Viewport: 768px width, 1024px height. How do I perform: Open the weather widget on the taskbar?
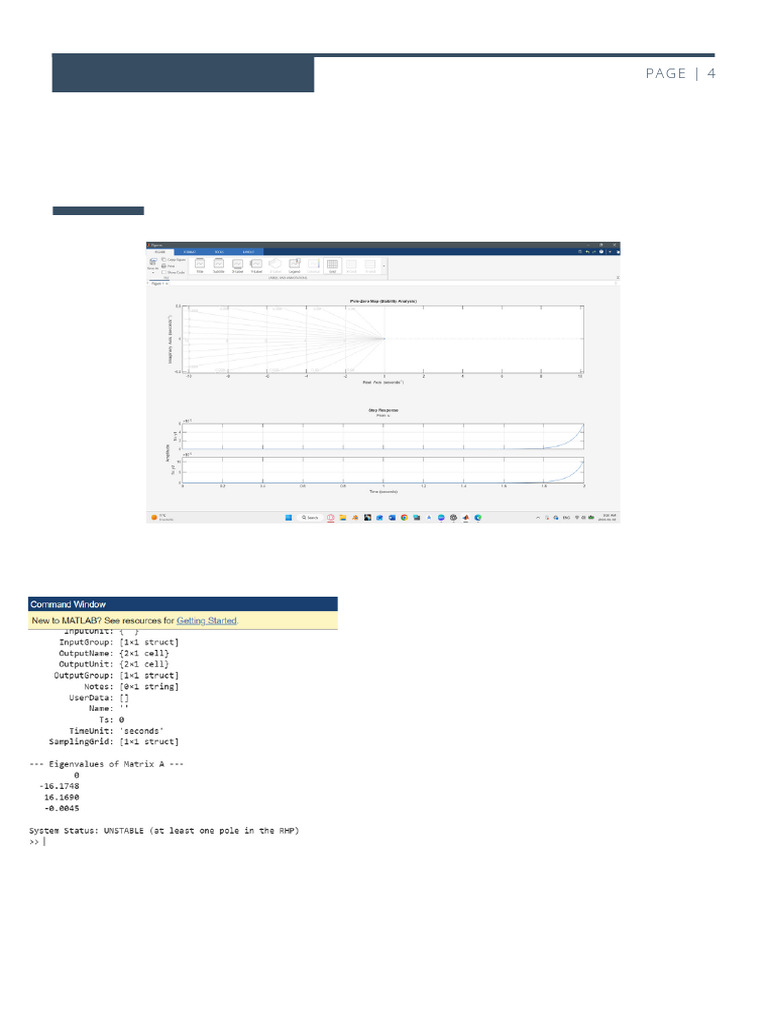(162, 517)
